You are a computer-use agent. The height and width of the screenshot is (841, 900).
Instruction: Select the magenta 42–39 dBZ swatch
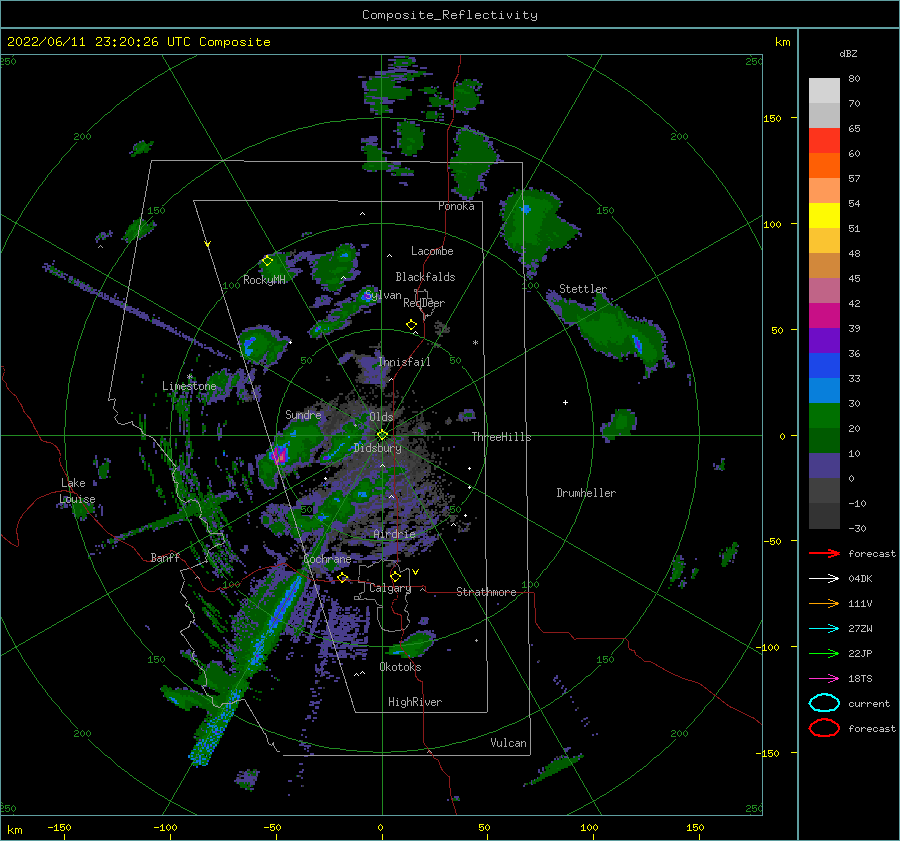click(824, 316)
